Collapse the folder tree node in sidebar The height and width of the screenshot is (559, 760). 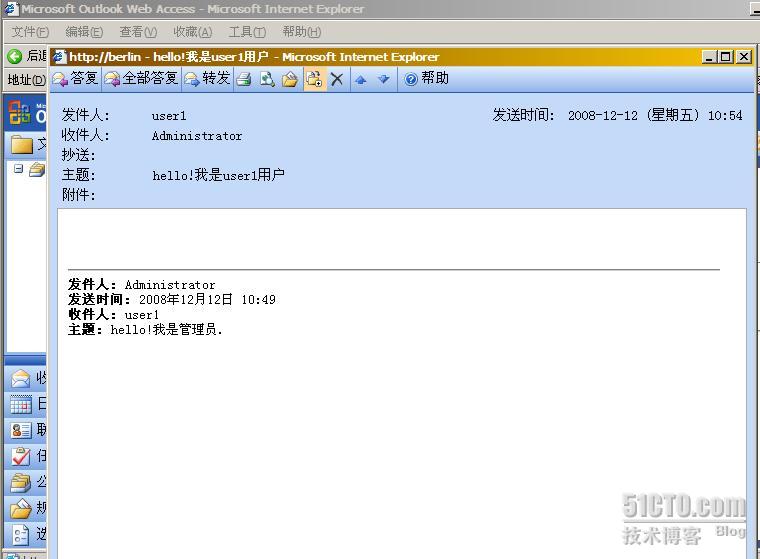pyautogui.click(x=18, y=168)
